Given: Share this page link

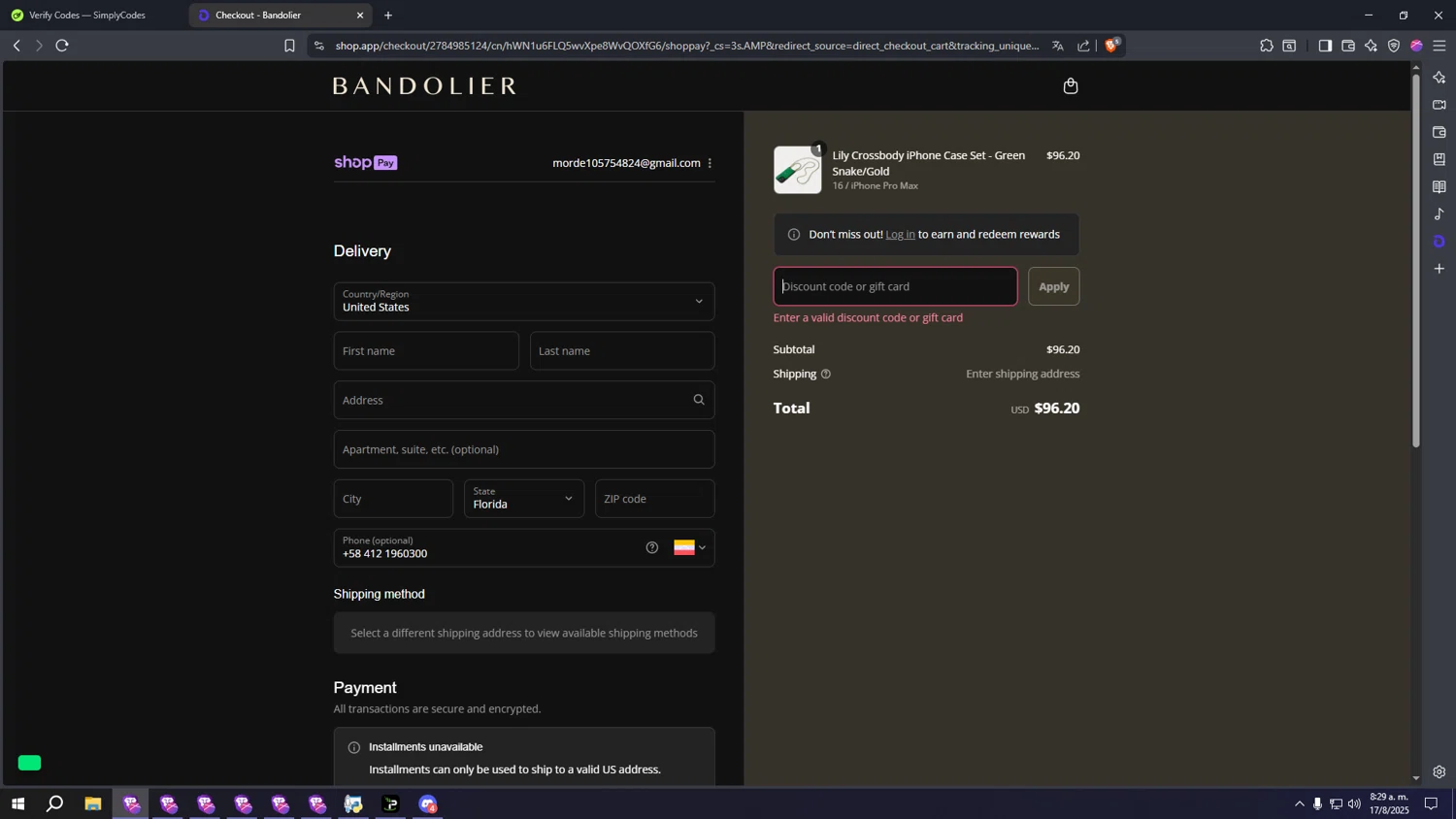Looking at the screenshot, I should [1083, 46].
